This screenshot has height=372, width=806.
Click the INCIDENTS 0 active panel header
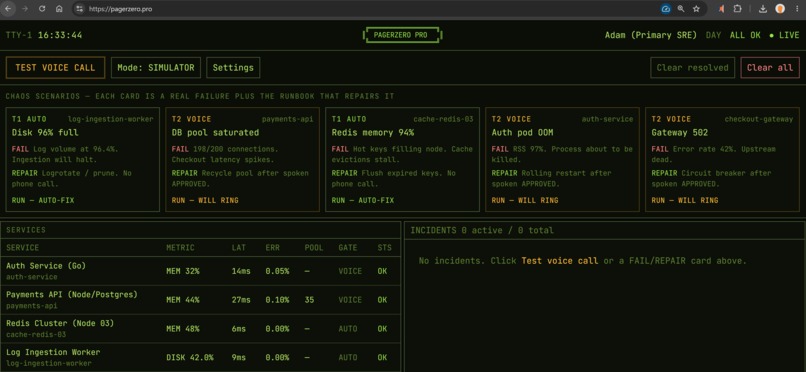(x=482, y=231)
